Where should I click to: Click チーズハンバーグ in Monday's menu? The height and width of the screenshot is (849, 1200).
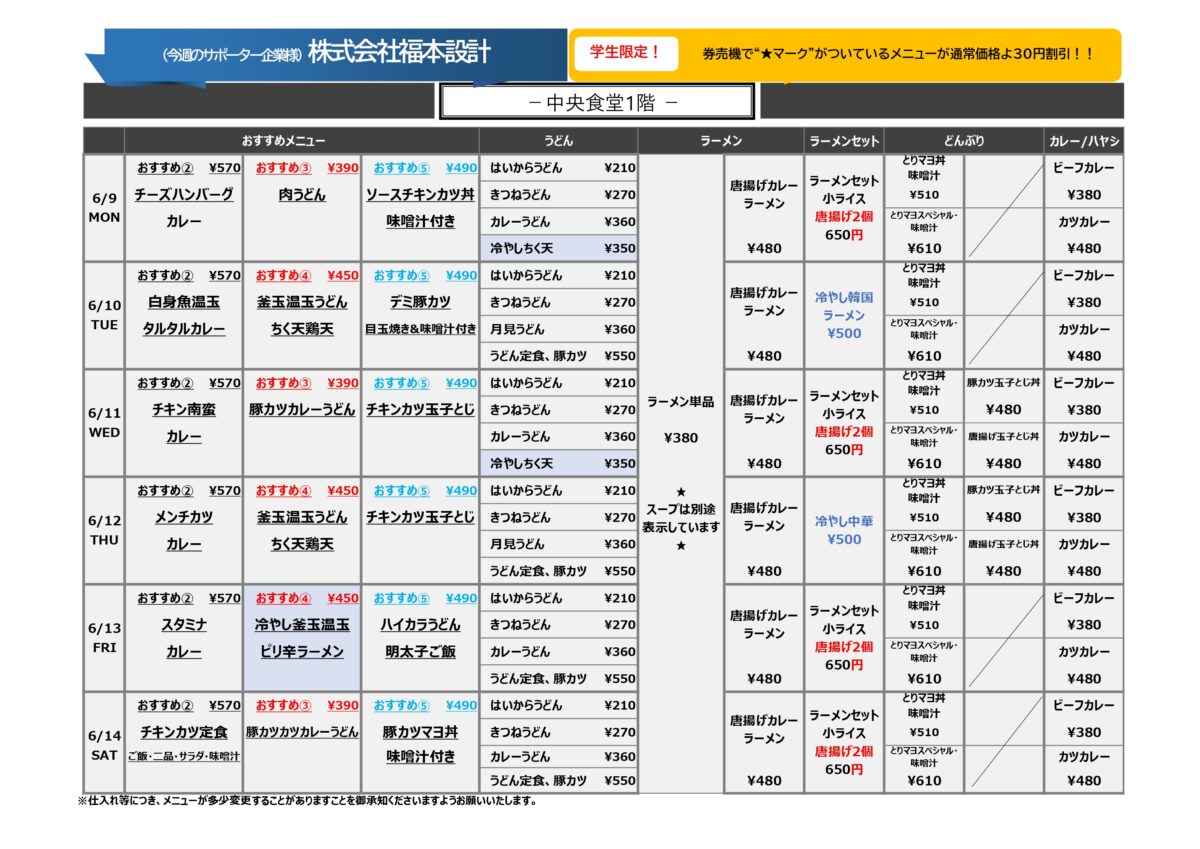click(x=184, y=195)
